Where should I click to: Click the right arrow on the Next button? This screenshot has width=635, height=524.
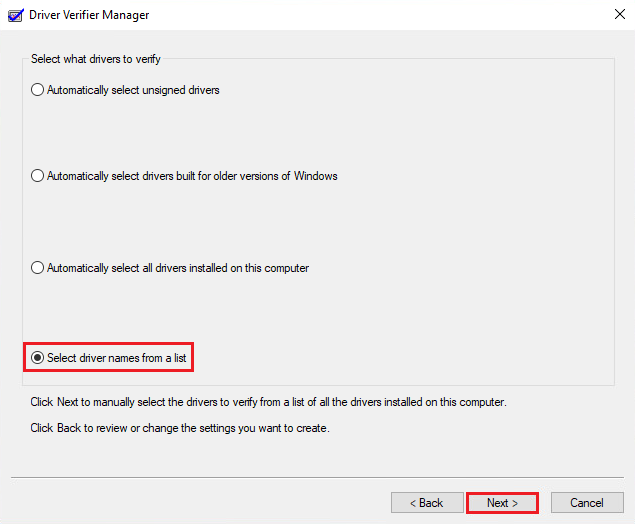[515, 503]
